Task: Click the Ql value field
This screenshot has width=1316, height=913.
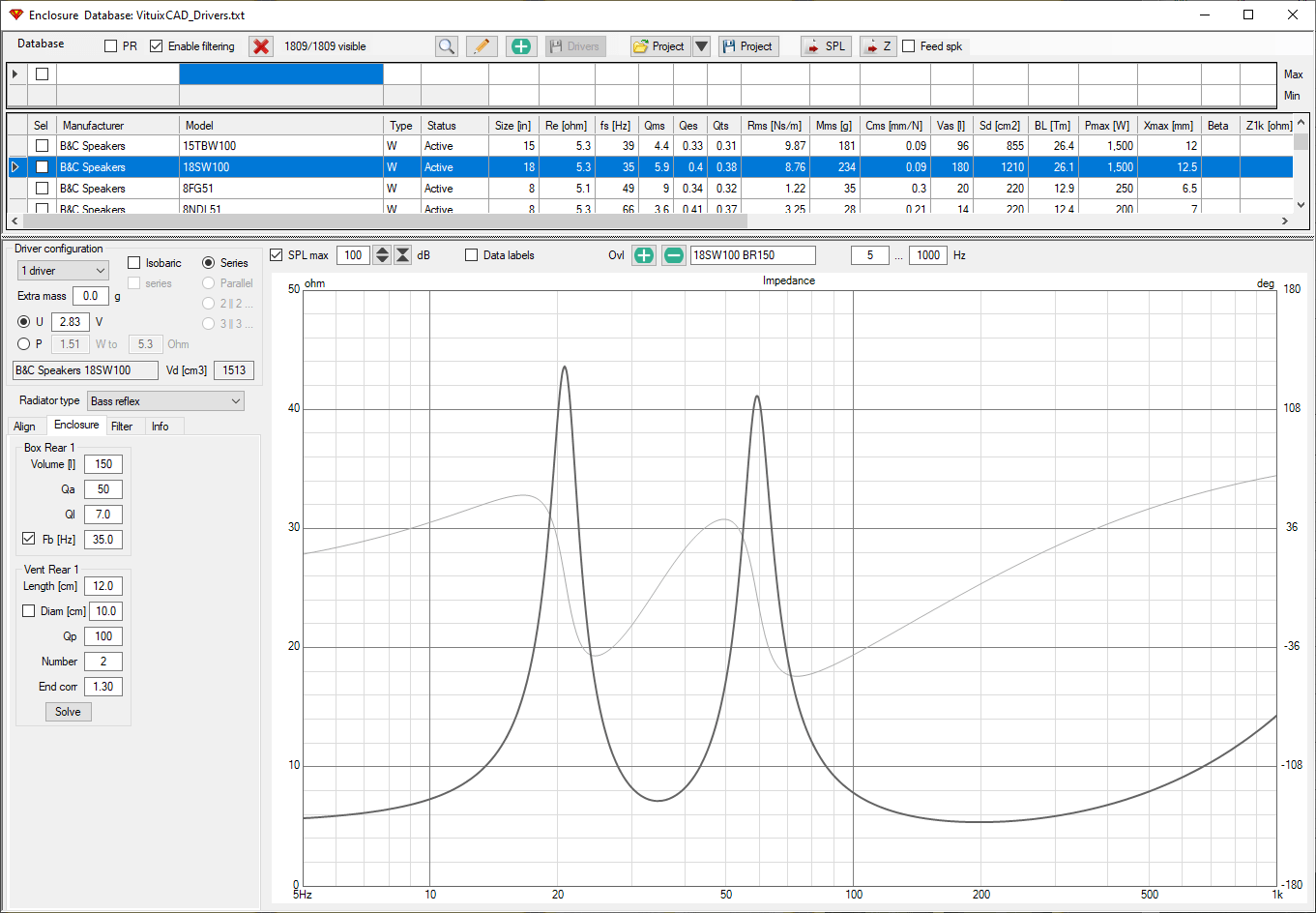Action: 103,515
